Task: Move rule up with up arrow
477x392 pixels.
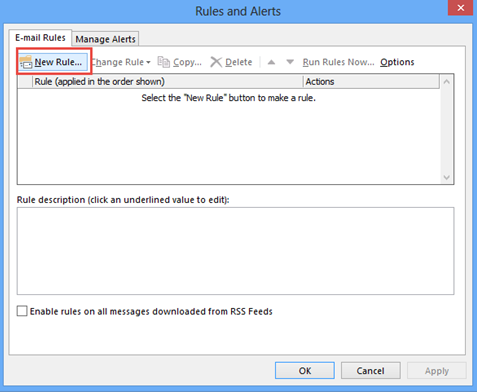Action: tap(271, 62)
